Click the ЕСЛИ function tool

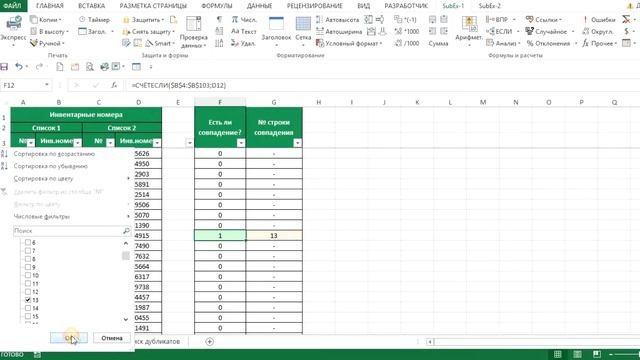(502, 31)
